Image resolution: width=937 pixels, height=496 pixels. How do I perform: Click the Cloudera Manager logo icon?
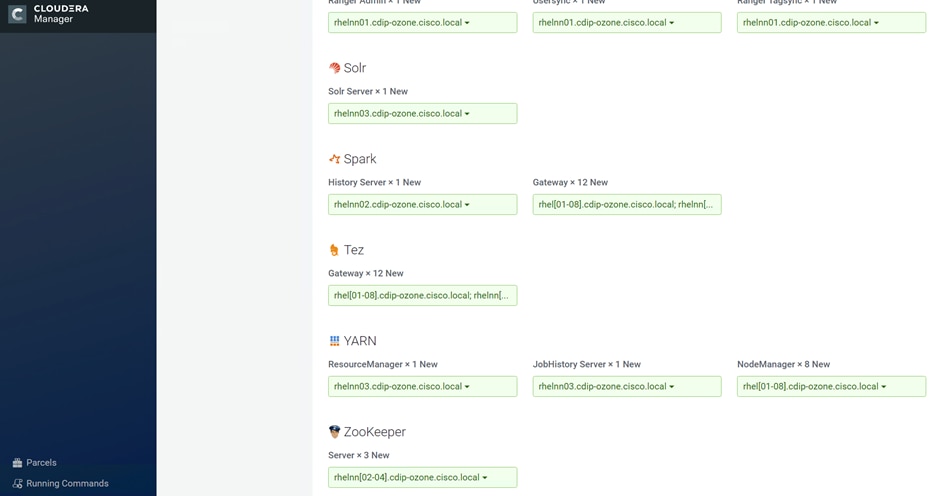[x=17, y=14]
